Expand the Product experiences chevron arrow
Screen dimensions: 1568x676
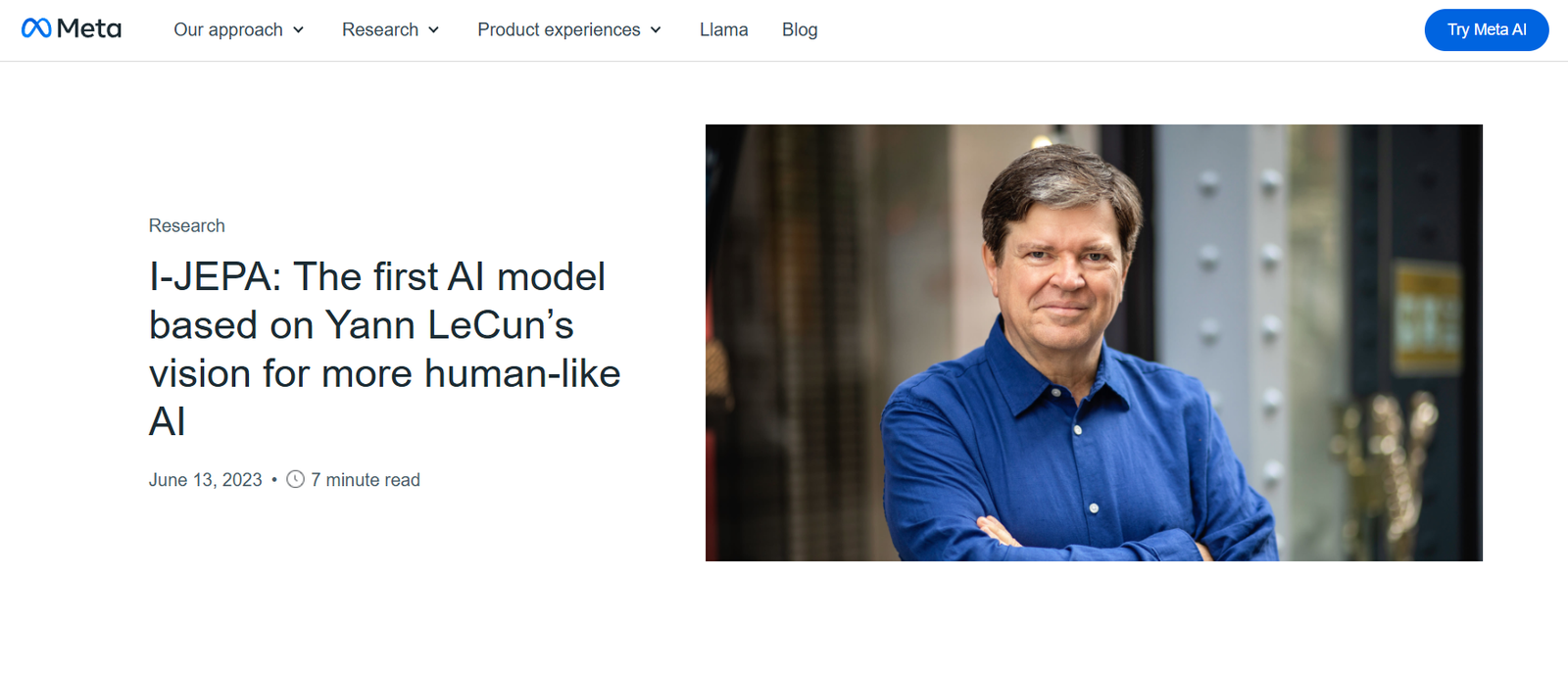[x=656, y=30]
